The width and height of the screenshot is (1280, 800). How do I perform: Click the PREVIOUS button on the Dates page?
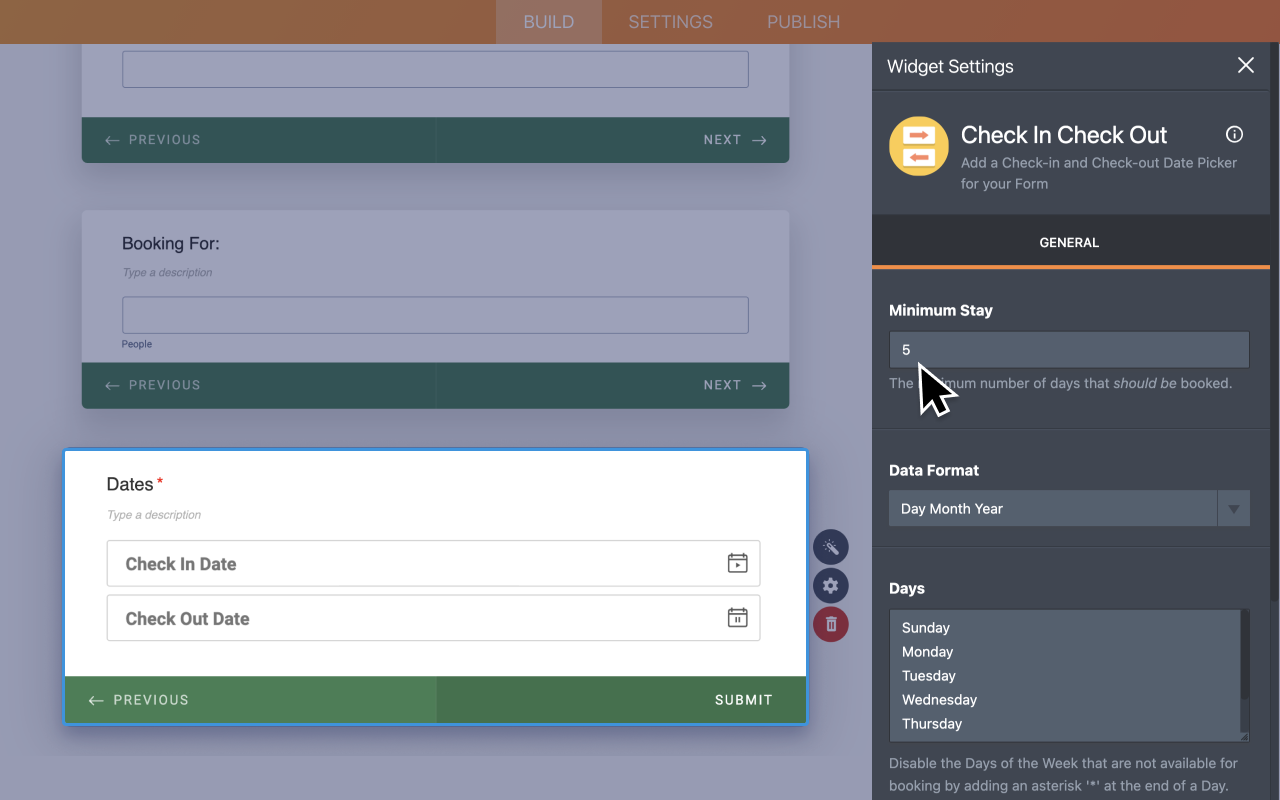(148, 700)
